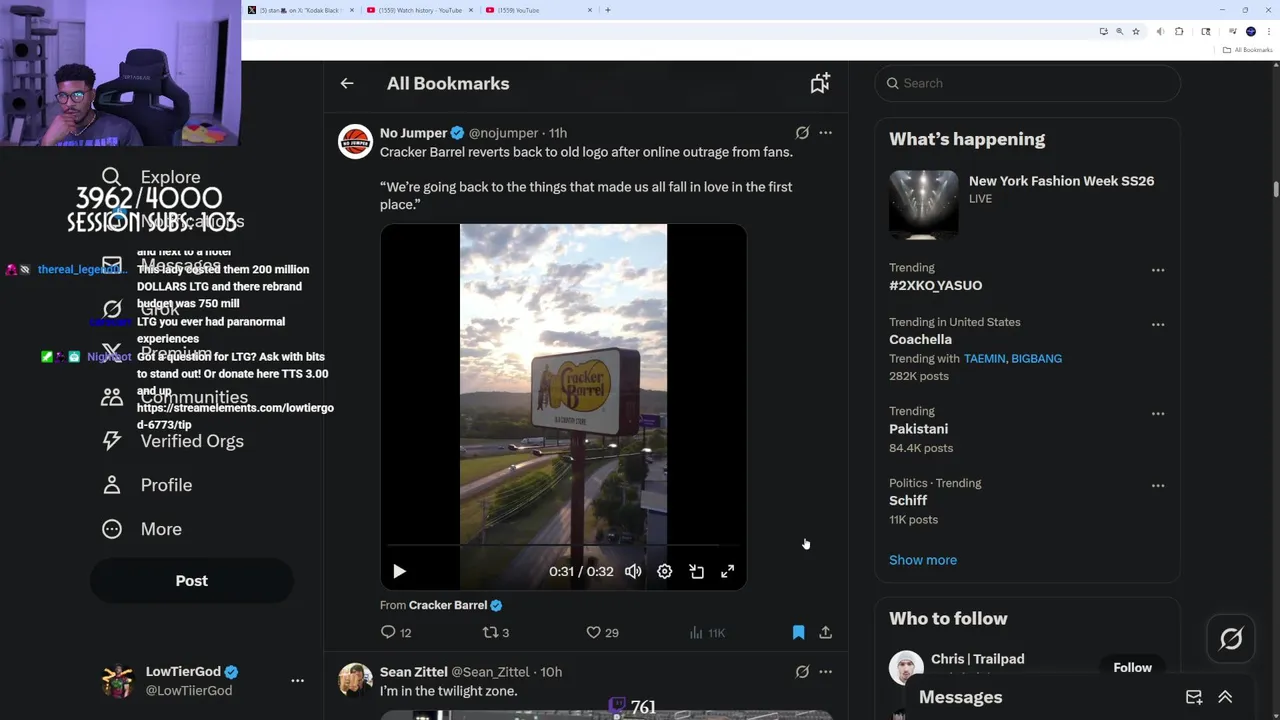Screen dimensions: 1280x720
Task: Mute the video volume
Action: point(633,571)
